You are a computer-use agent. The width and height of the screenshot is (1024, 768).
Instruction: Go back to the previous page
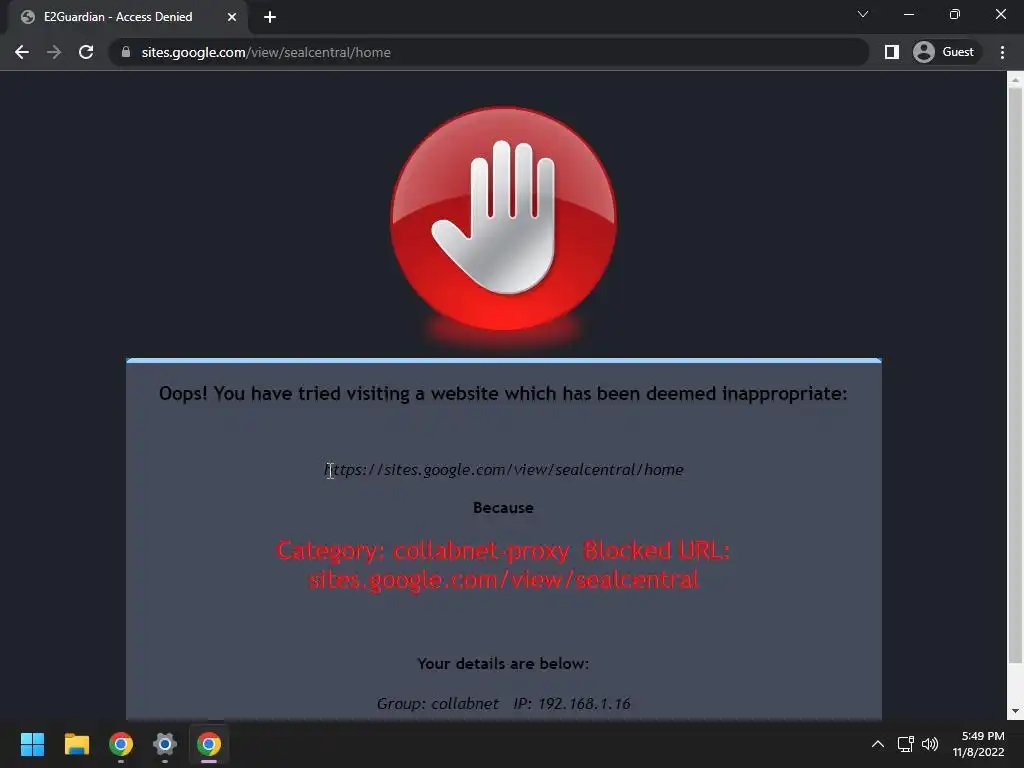tap(22, 52)
